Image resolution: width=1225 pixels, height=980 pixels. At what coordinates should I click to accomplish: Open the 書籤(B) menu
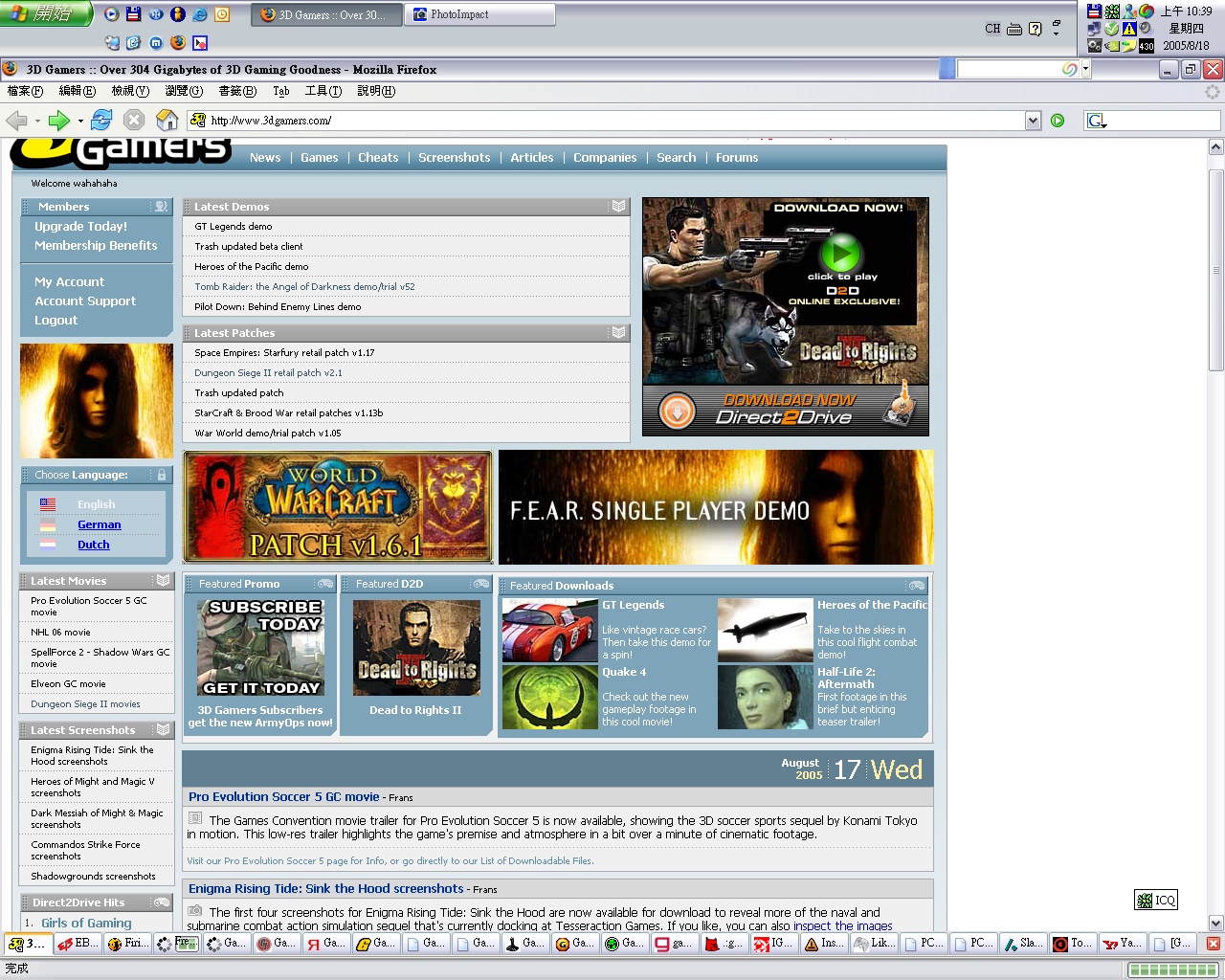[x=237, y=91]
